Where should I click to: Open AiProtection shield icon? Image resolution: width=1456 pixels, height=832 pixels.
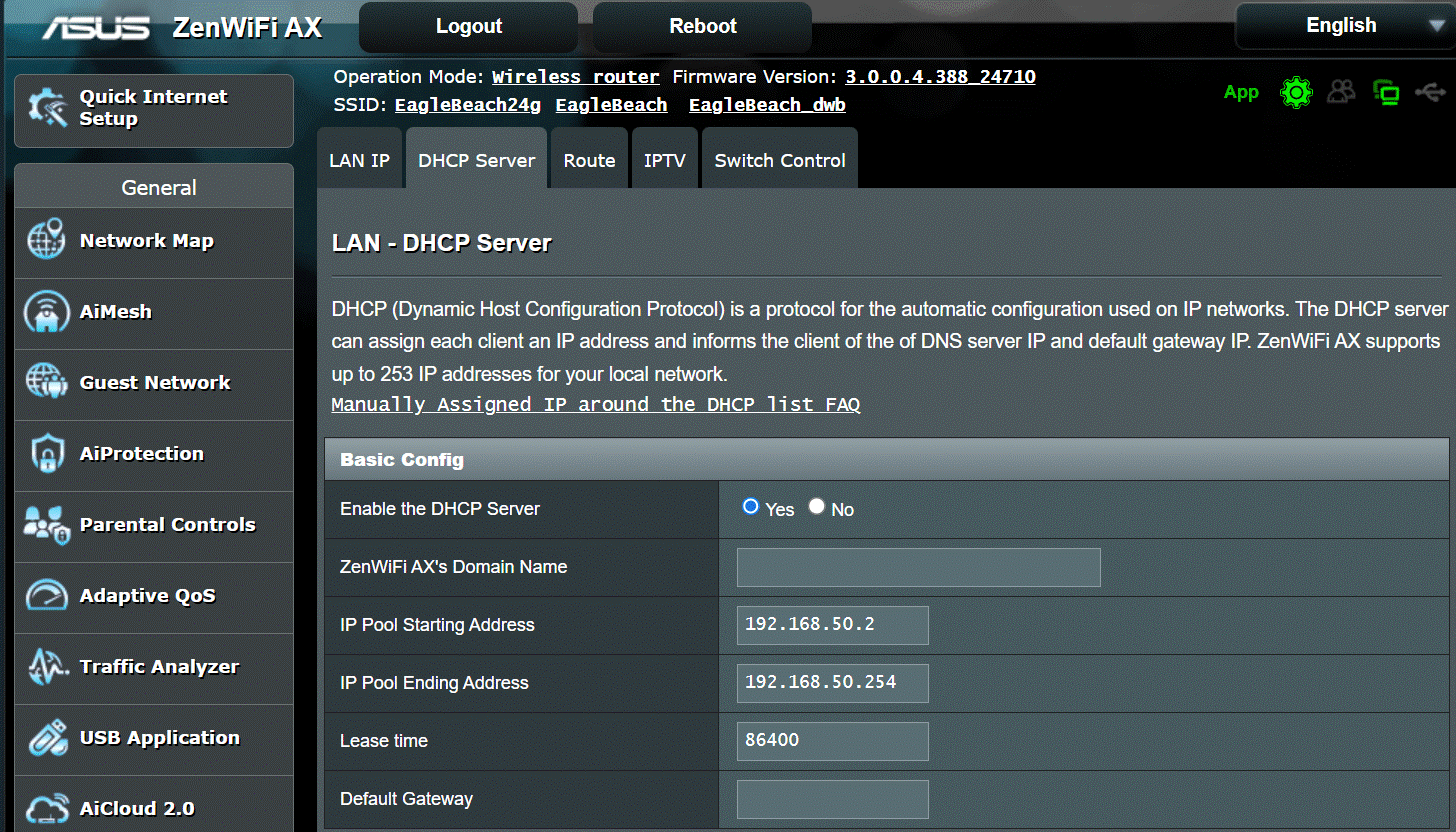(x=47, y=454)
